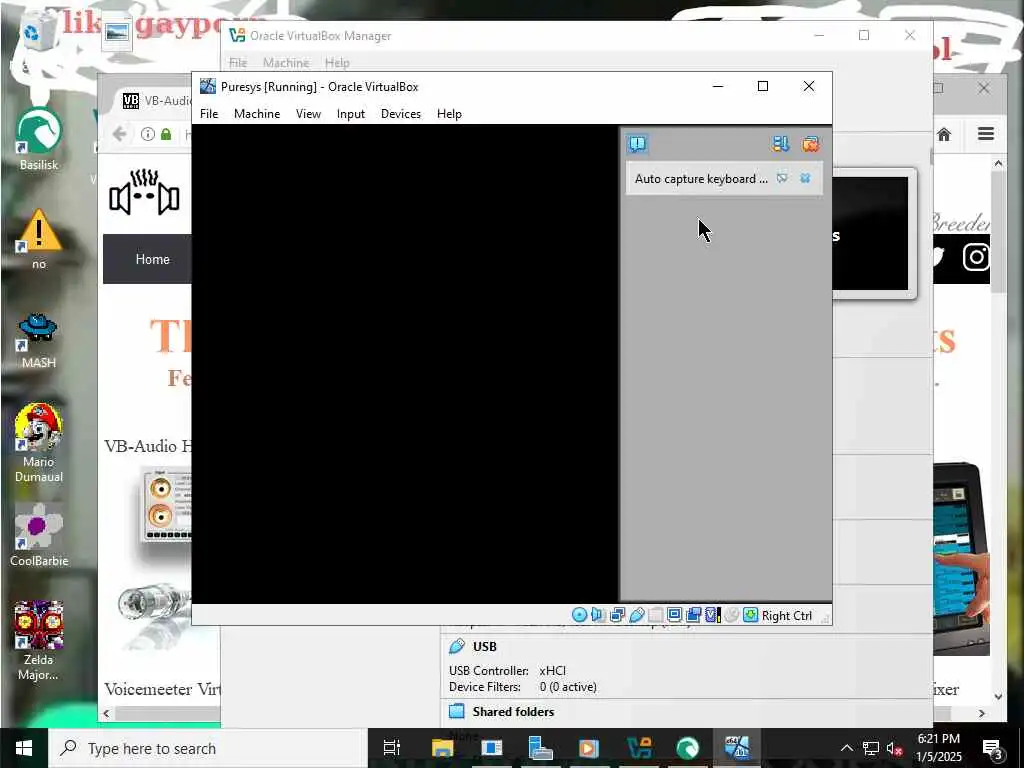Click the running VM taskbar icon
This screenshot has height=768, width=1024.
[x=737, y=748]
